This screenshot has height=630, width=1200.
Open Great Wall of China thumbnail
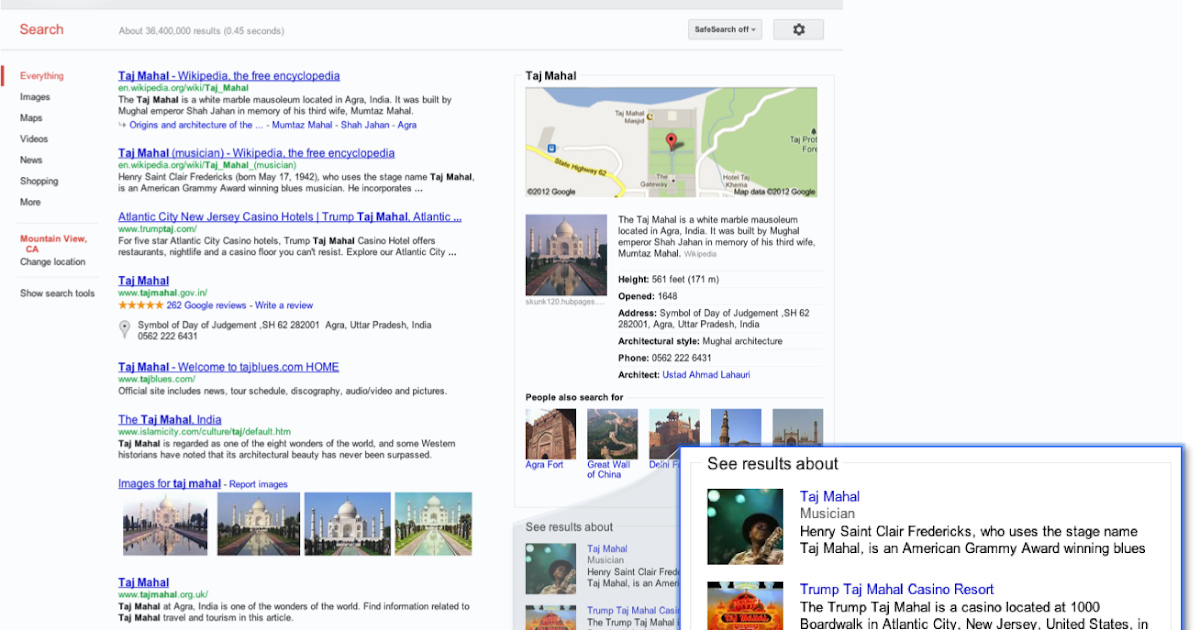[612, 434]
